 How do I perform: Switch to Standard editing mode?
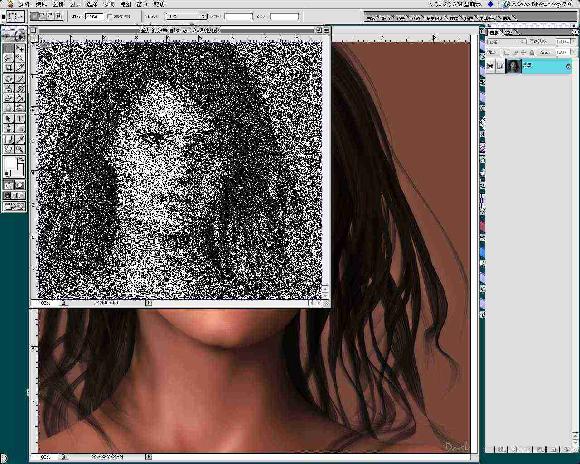[9, 185]
